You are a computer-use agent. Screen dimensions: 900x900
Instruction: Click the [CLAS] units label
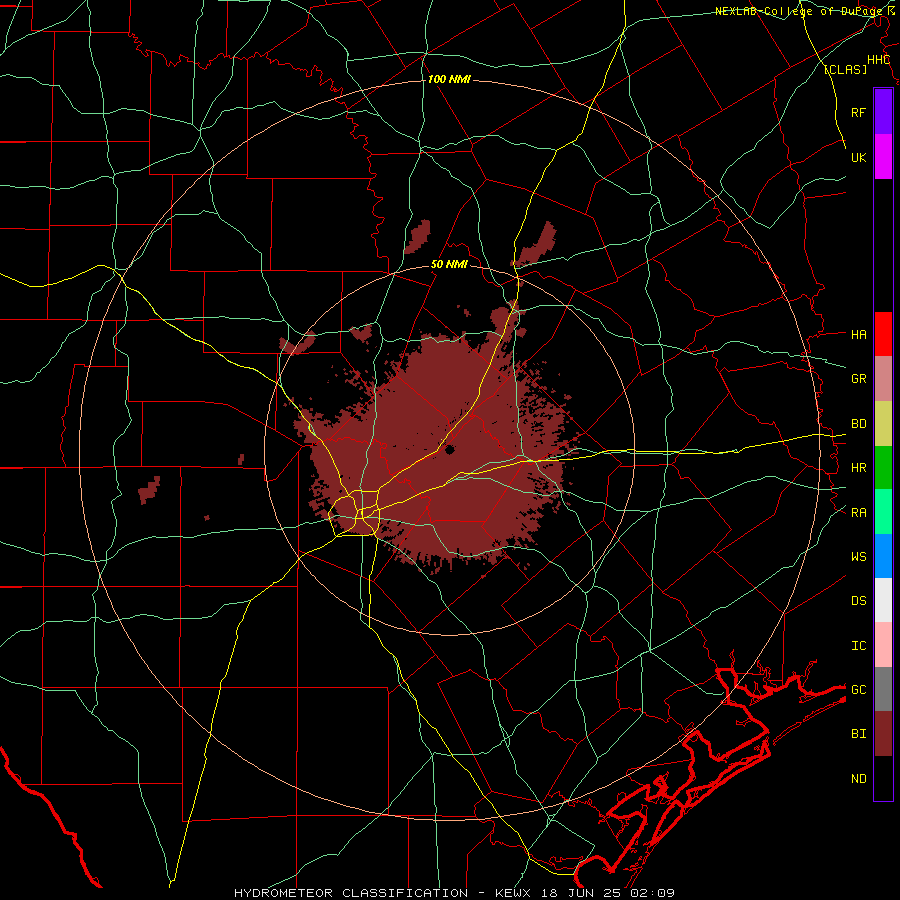point(845,69)
